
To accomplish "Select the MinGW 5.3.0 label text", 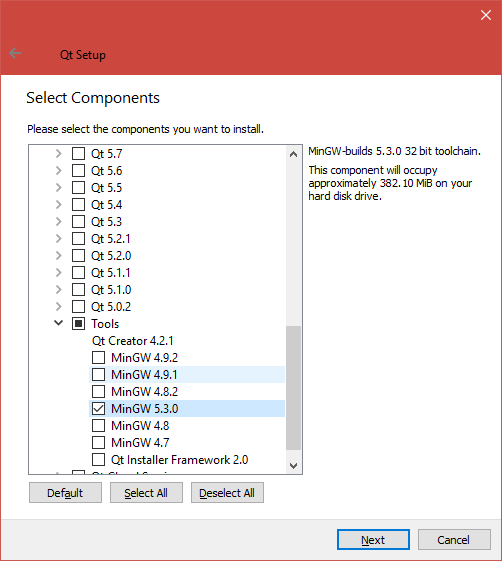I will [145, 409].
